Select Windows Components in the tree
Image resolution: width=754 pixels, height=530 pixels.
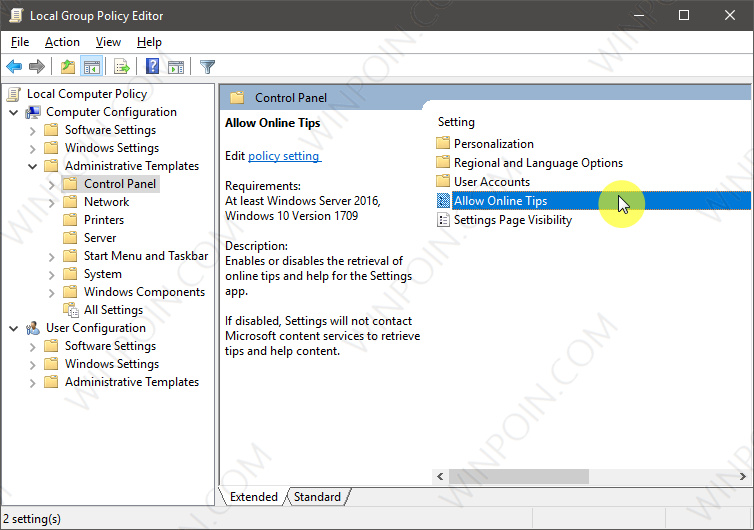[144, 292]
